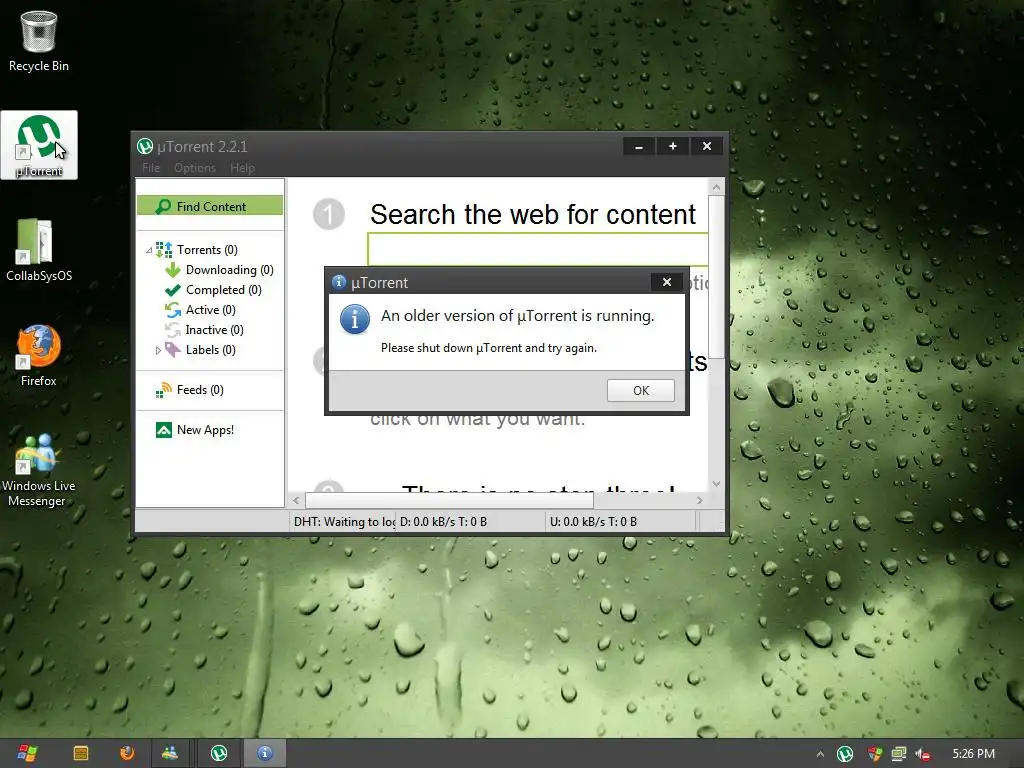Viewport: 1024px width, 768px height.
Task: Close the µTorrent 2.2.1 main window
Action: click(x=707, y=146)
